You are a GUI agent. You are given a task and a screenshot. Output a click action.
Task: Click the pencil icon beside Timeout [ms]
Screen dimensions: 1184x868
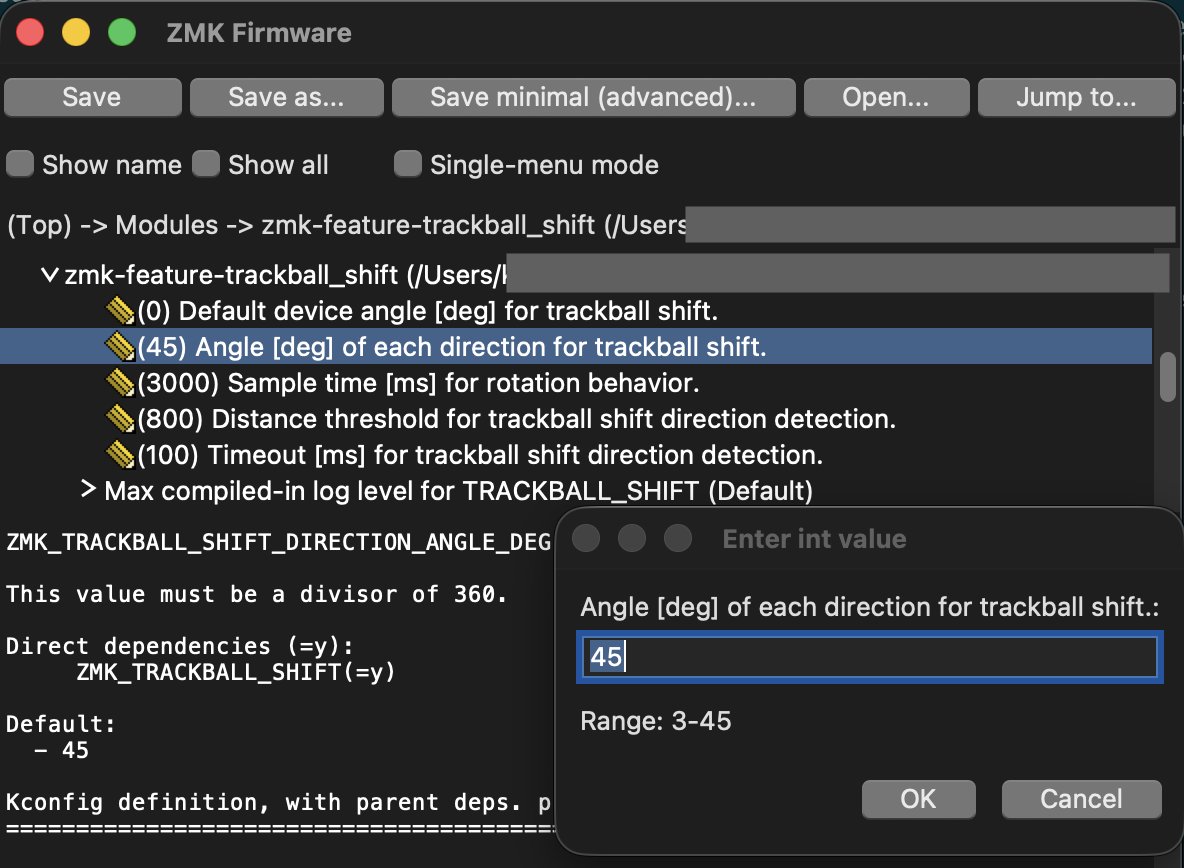[120, 455]
